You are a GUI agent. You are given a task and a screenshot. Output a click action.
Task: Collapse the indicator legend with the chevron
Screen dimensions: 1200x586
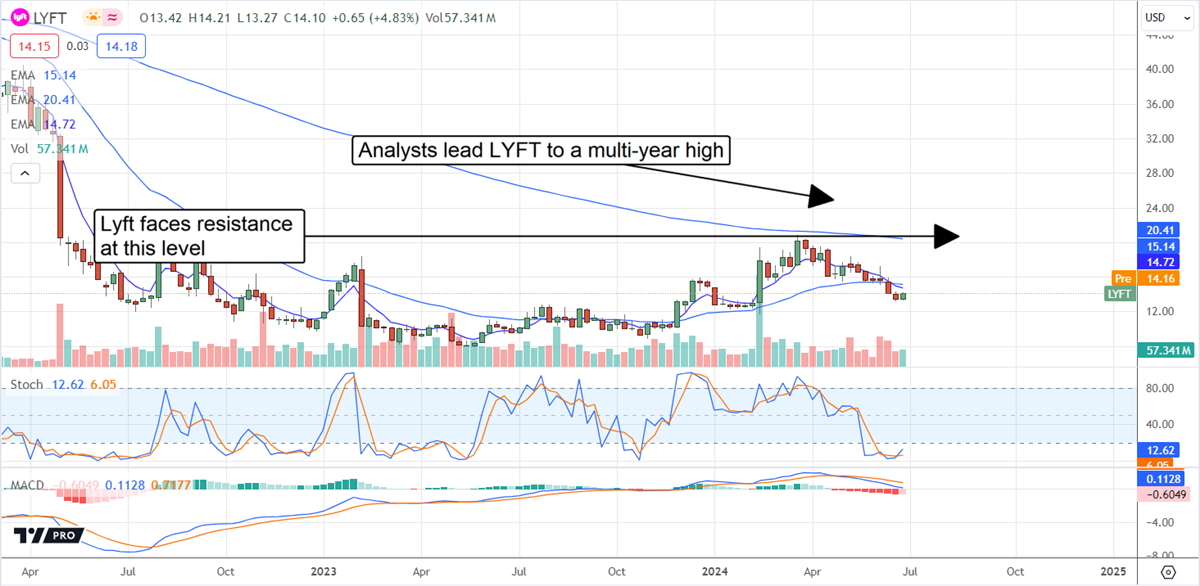[x=22, y=173]
